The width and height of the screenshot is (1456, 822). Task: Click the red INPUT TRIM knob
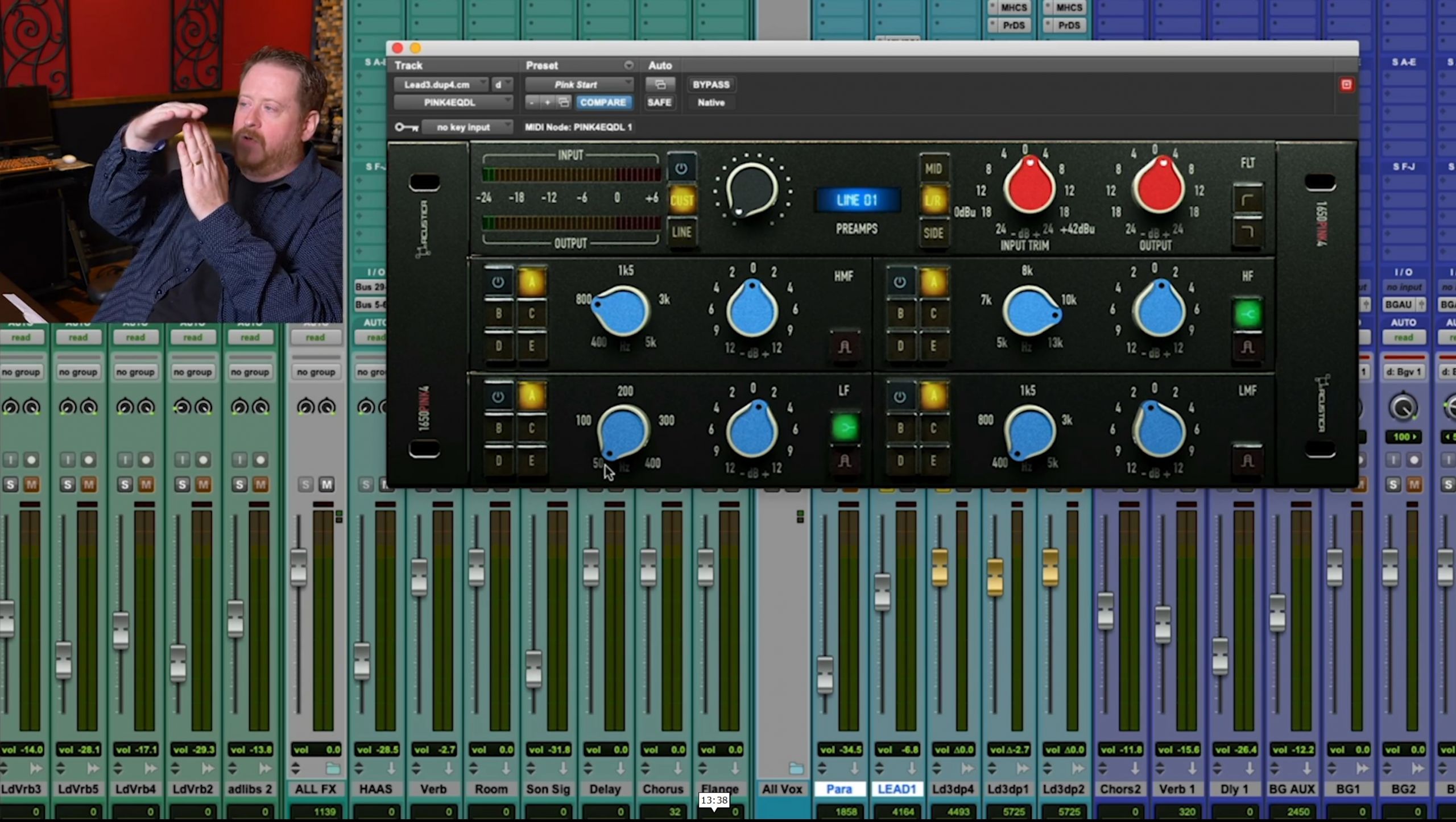coord(1029,186)
